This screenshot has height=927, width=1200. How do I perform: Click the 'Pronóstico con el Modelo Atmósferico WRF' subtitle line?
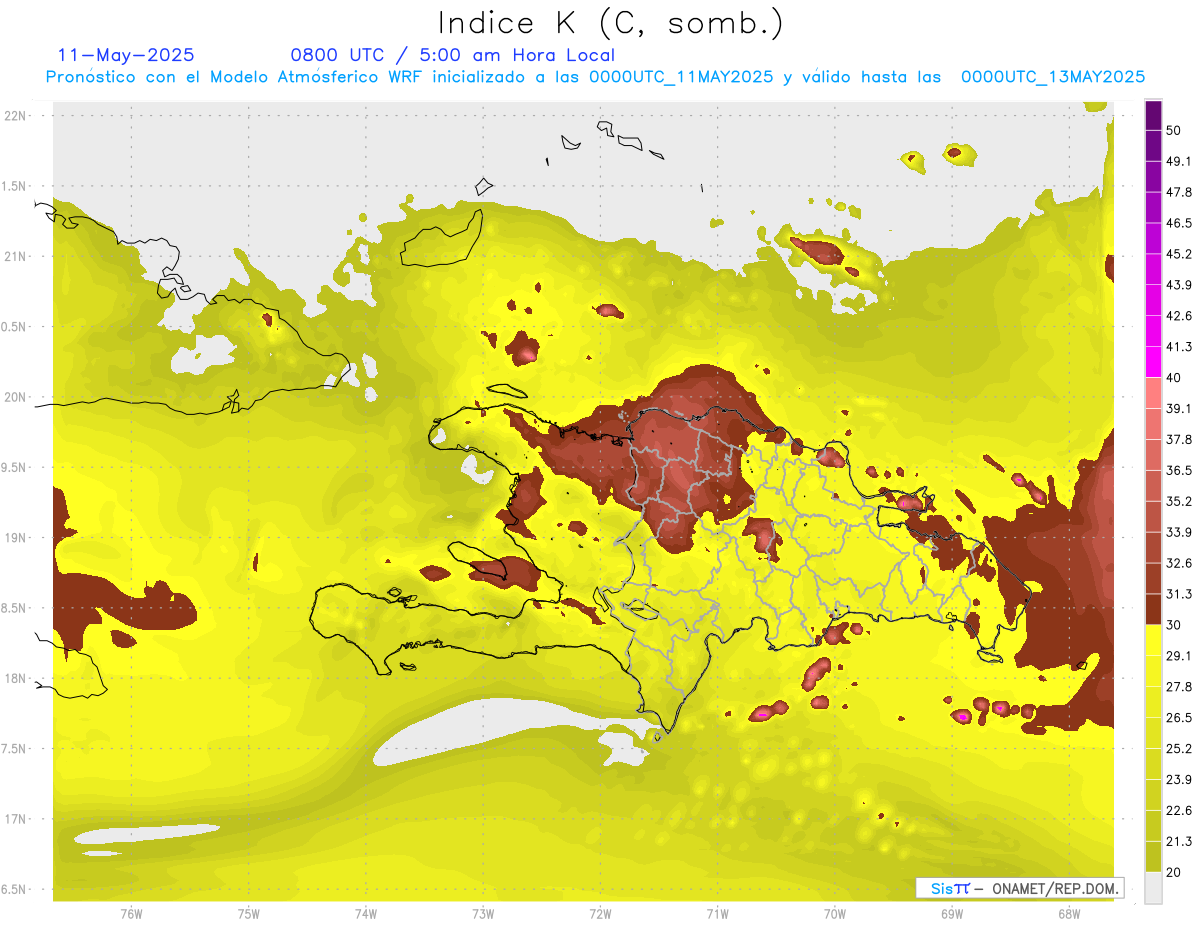point(595,77)
